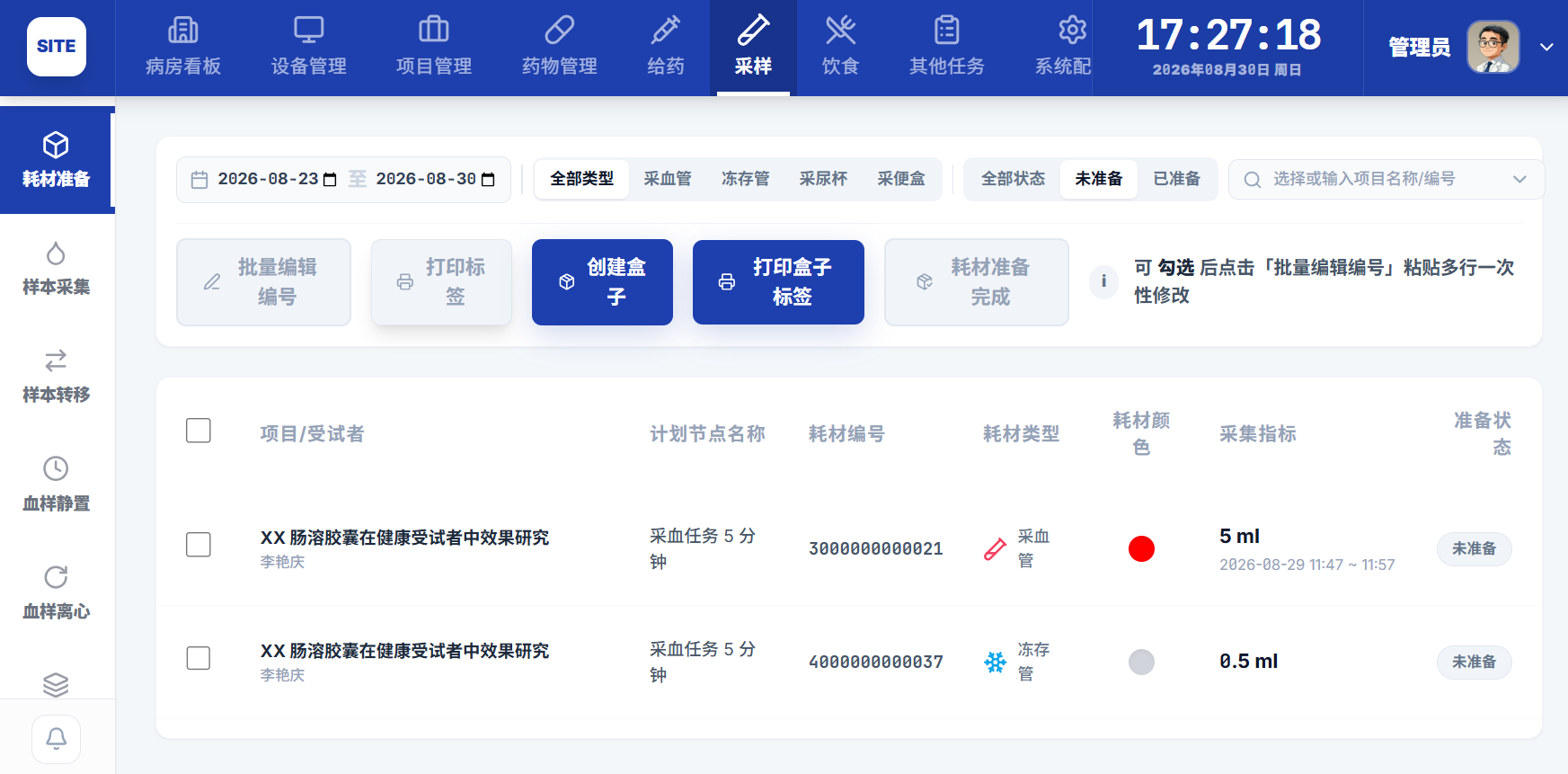Image resolution: width=1568 pixels, height=774 pixels.
Task: Select 未准备 status filter
Action: [1099, 179]
